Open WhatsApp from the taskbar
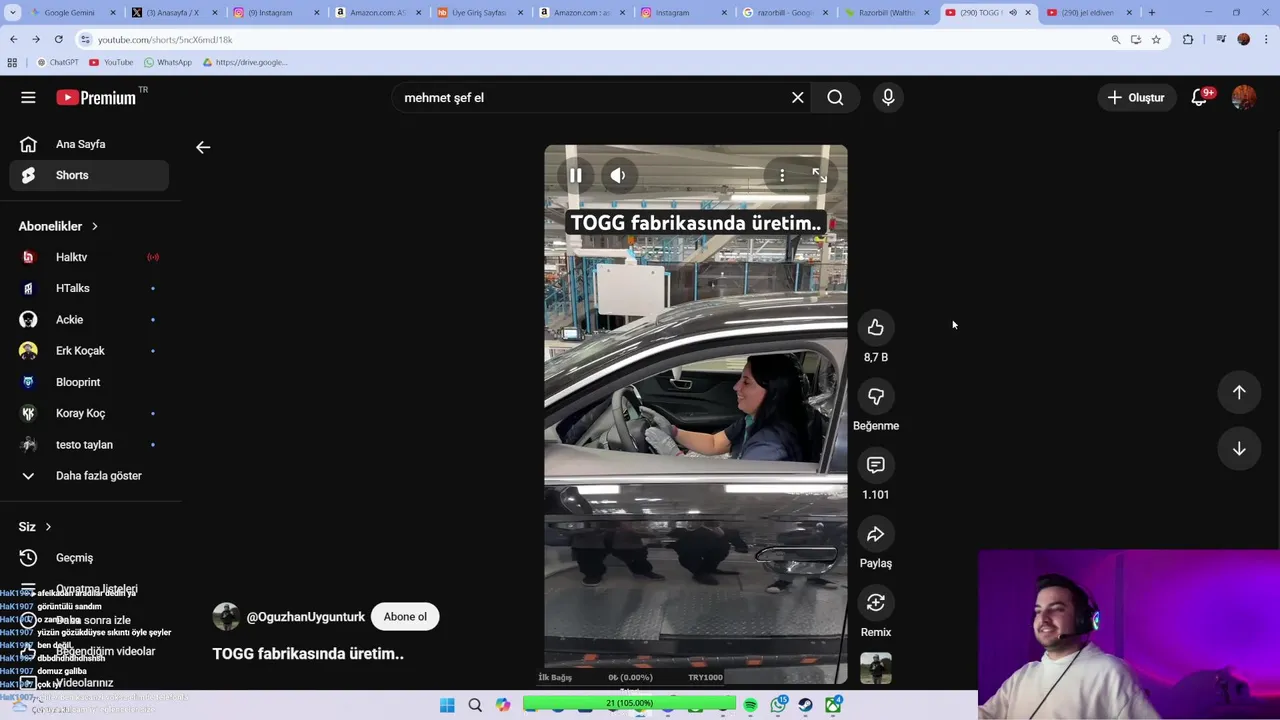 tap(778, 705)
